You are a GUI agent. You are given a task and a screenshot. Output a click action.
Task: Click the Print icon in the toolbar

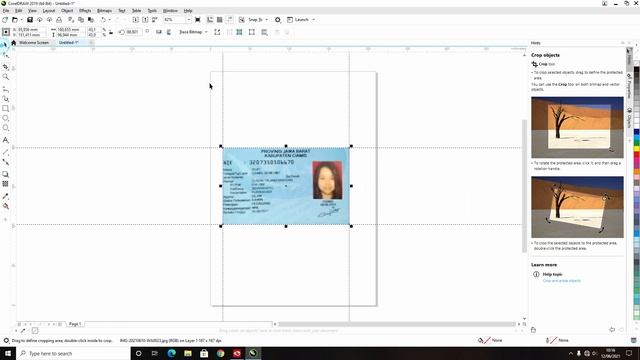pos(59,20)
